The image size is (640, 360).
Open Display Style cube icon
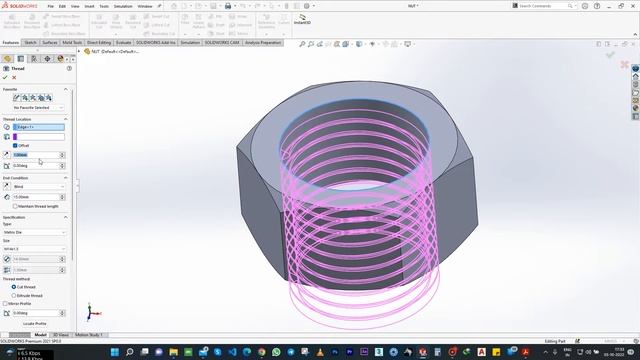[x=359, y=44]
